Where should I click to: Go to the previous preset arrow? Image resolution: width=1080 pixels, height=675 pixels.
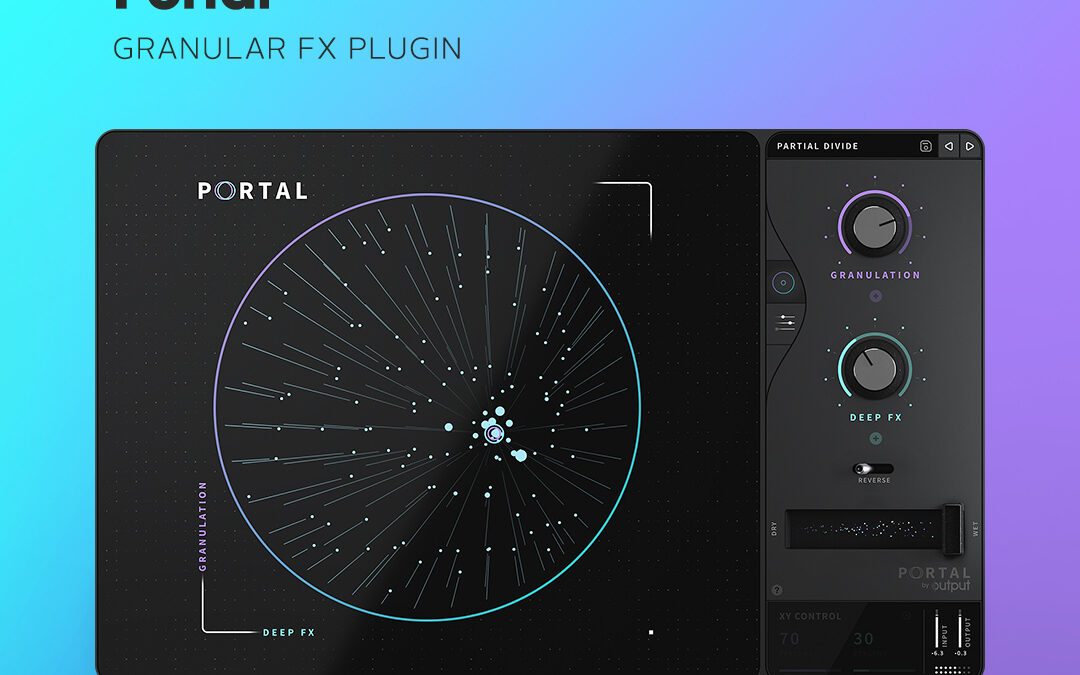pyautogui.click(x=949, y=147)
